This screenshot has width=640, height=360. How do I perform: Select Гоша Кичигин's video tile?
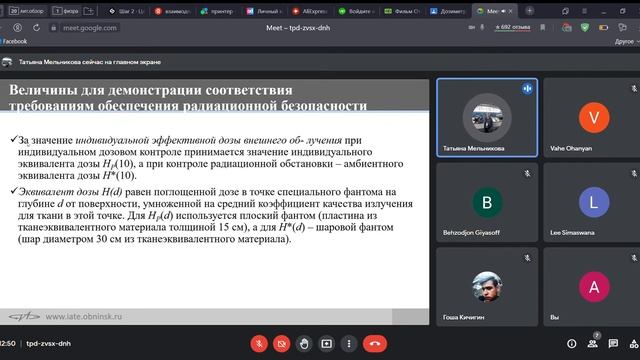487,287
